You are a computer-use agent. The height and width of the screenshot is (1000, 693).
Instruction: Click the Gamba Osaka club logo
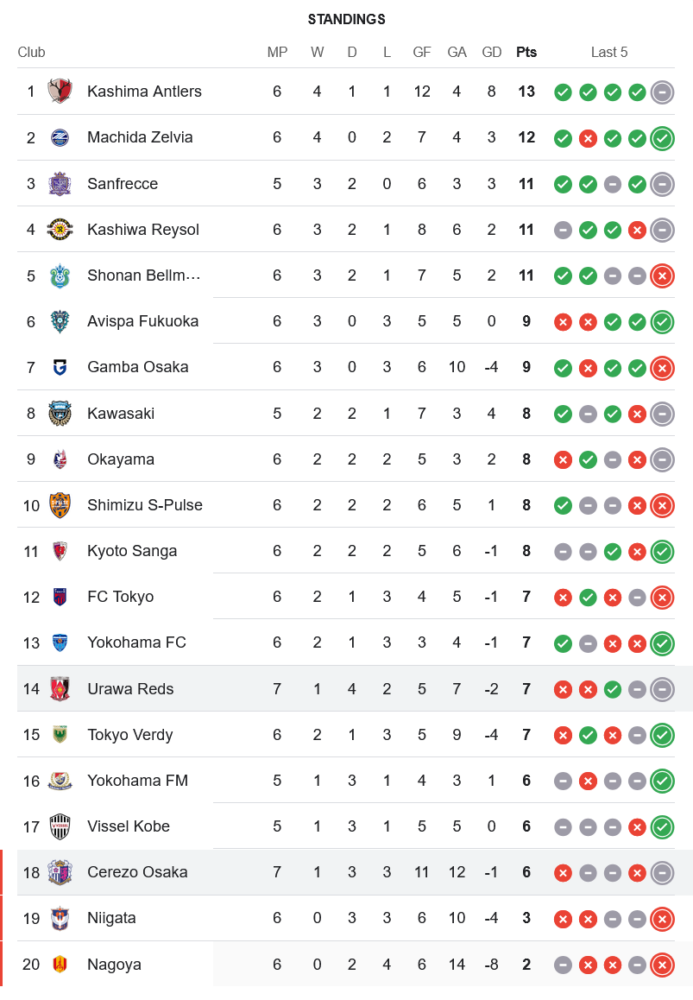[x=60, y=367]
